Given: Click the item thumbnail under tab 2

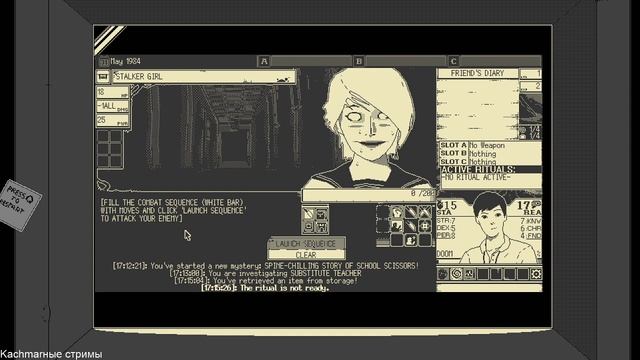Looking at the screenshot, I should click(x=531, y=108).
